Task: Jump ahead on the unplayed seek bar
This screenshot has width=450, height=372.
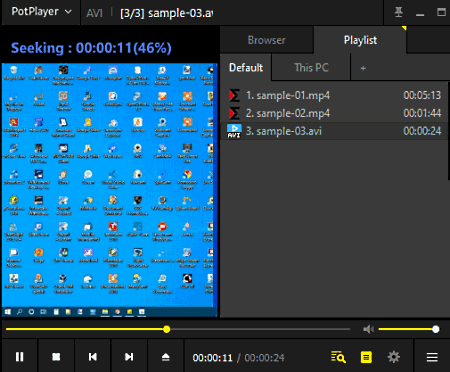Action: coord(260,329)
